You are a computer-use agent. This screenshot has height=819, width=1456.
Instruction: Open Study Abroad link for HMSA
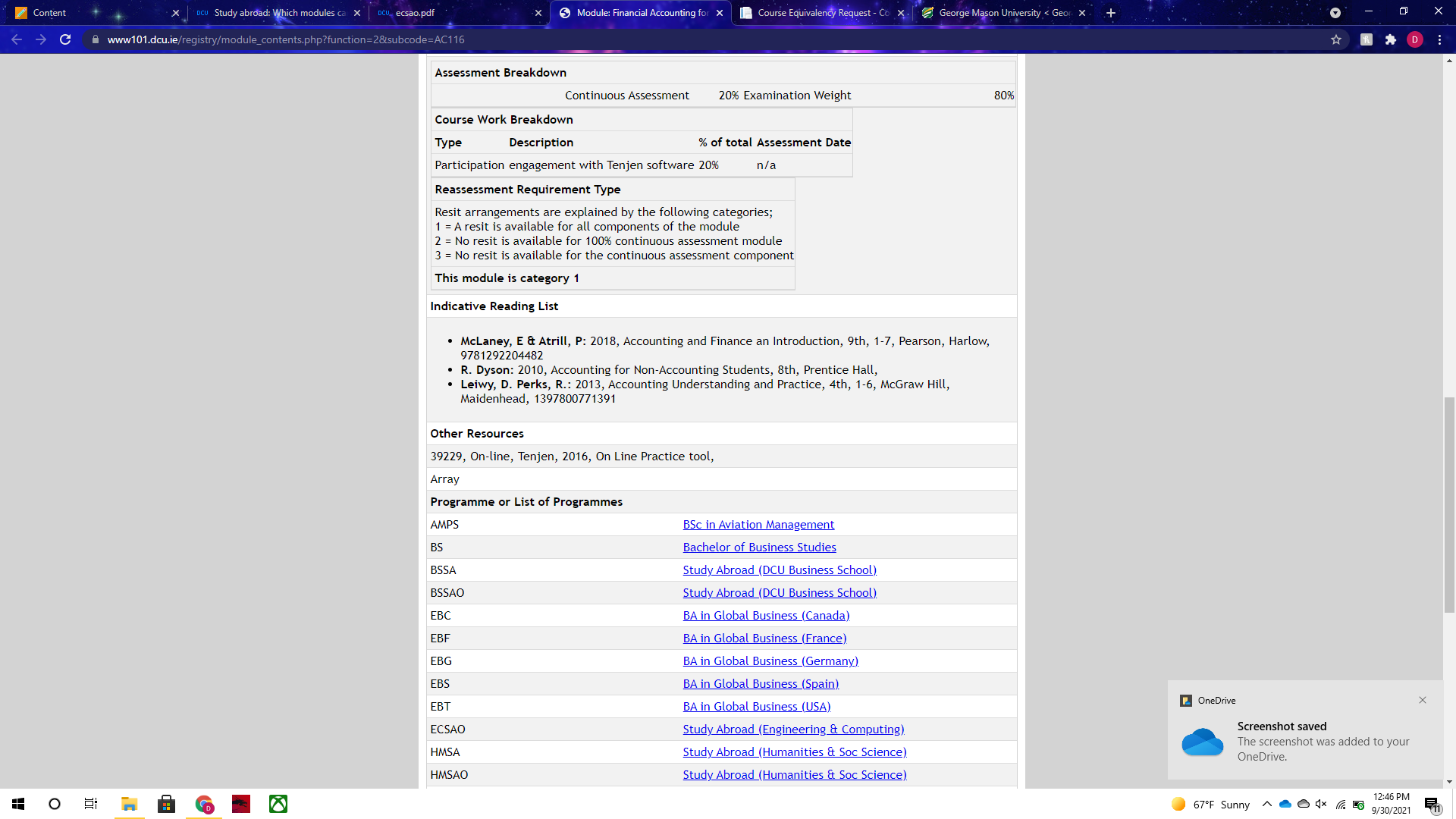click(795, 752)
